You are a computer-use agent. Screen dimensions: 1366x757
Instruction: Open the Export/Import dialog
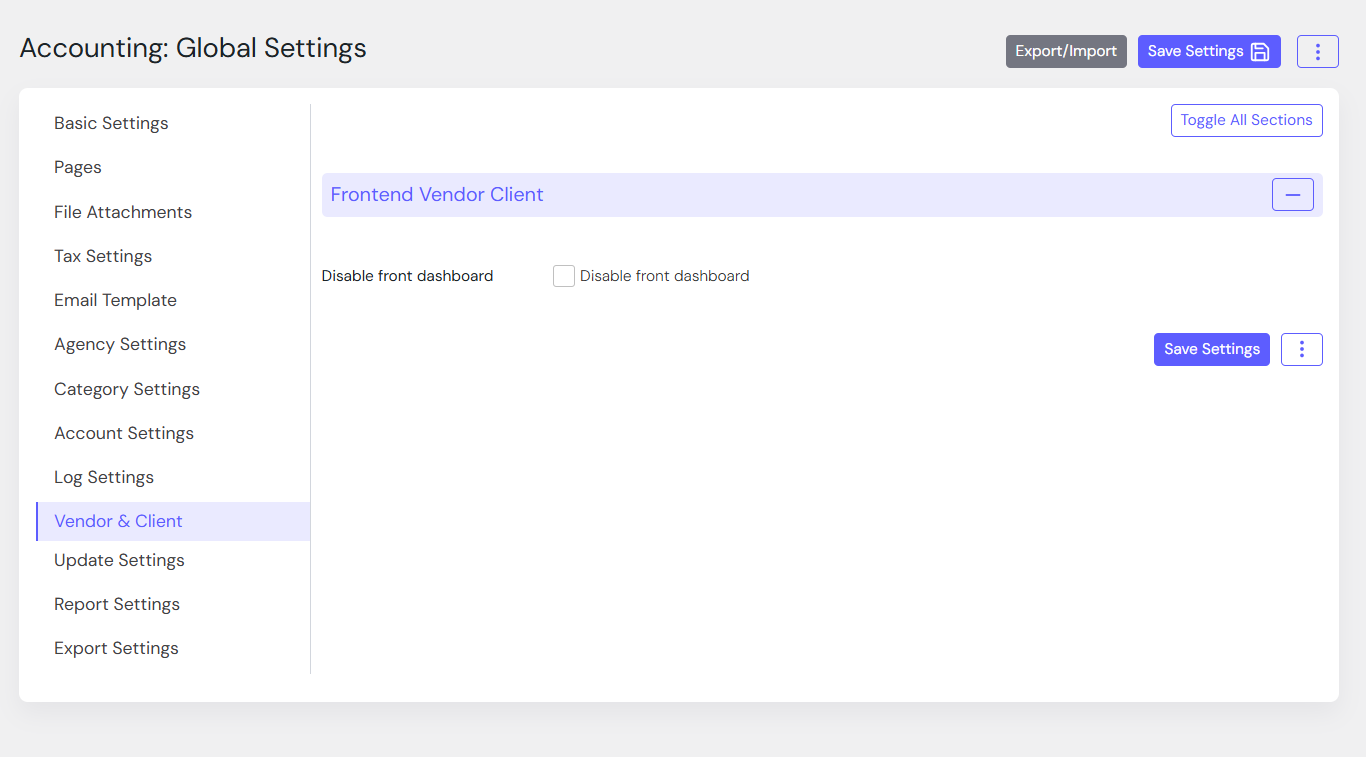1066,52
